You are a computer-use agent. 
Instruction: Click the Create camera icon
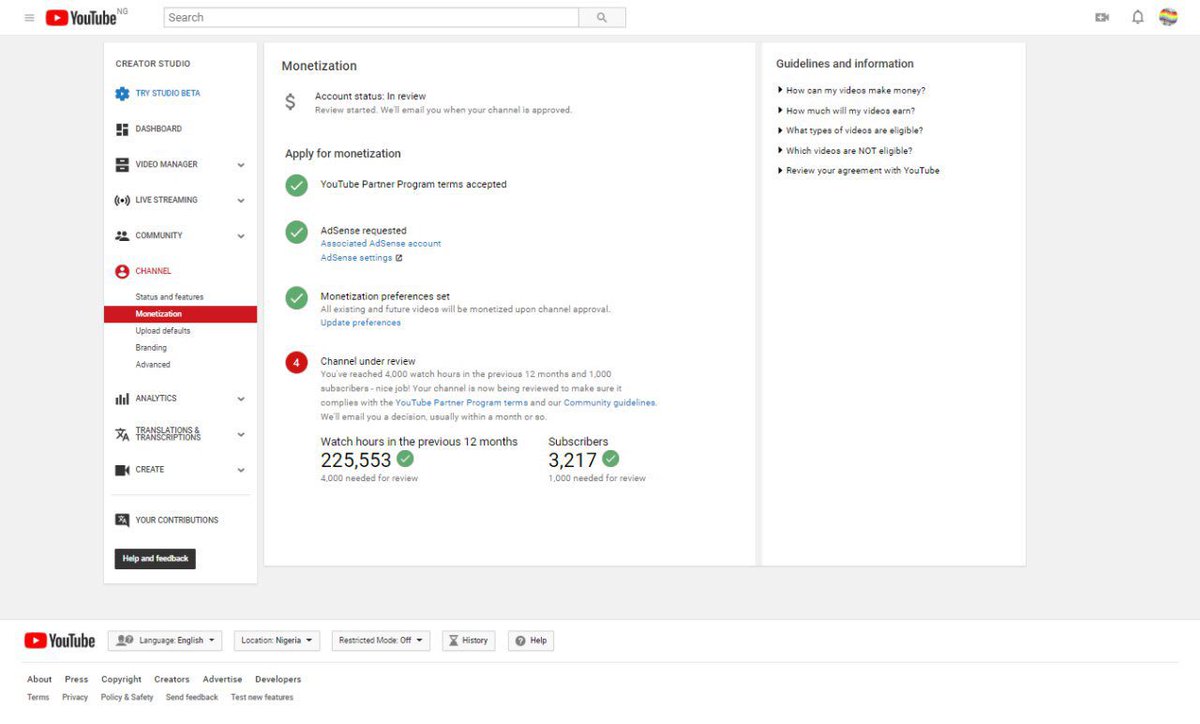click(122, 470)
